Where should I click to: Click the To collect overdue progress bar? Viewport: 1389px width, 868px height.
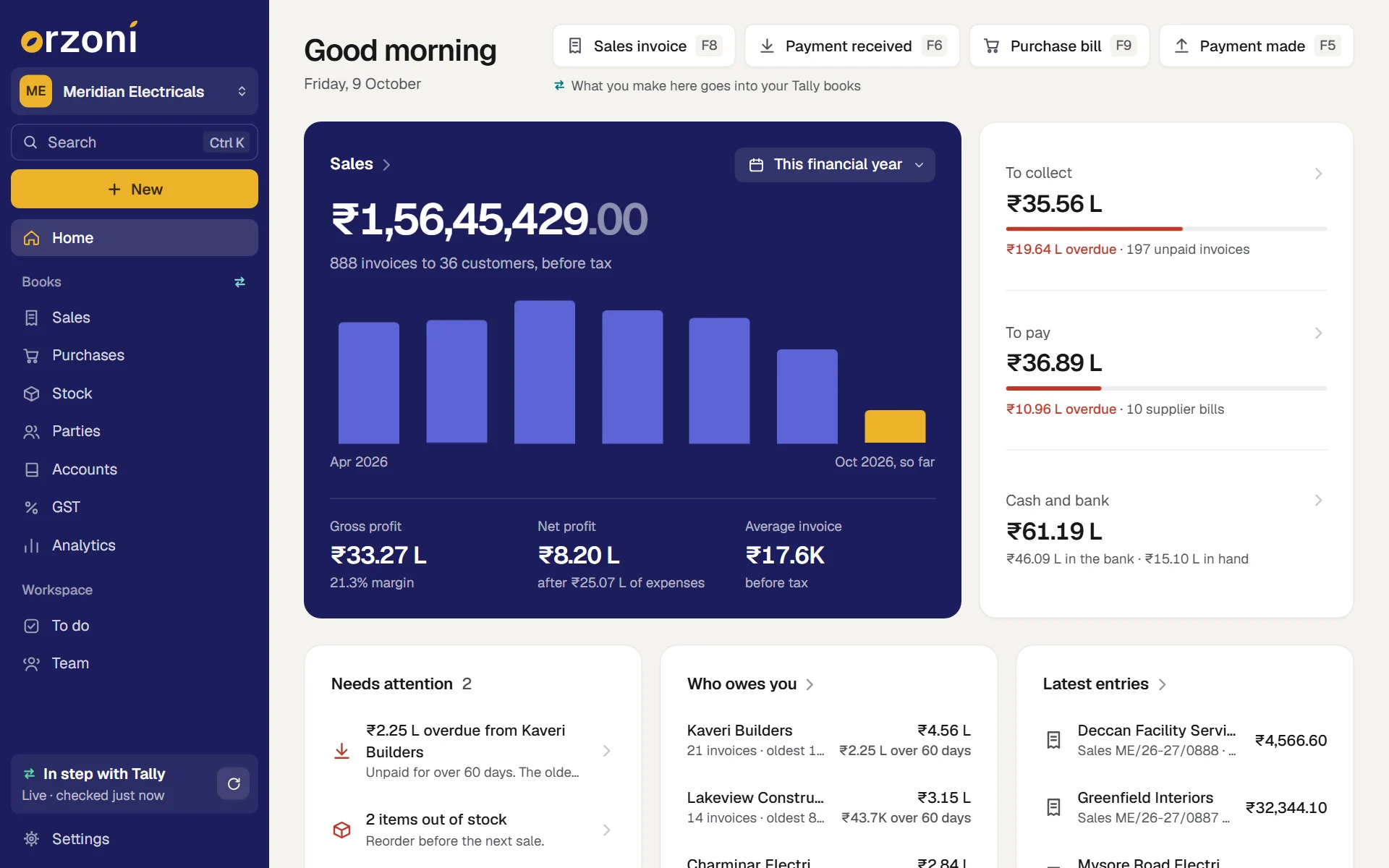tap(1166, 229)
